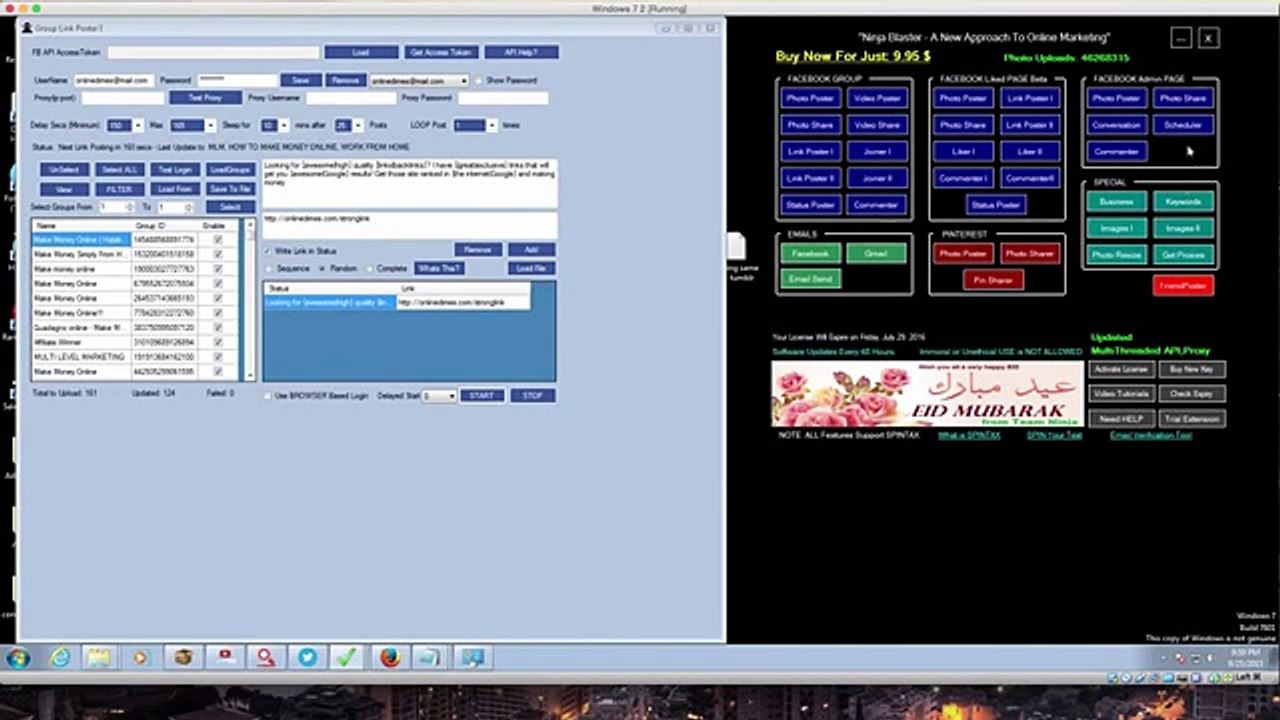This screenshot has height=720, width=1280.
Task: Open Delay Secs Minimum dropdown
Action: pyautogui.click(x=138, y=125)
